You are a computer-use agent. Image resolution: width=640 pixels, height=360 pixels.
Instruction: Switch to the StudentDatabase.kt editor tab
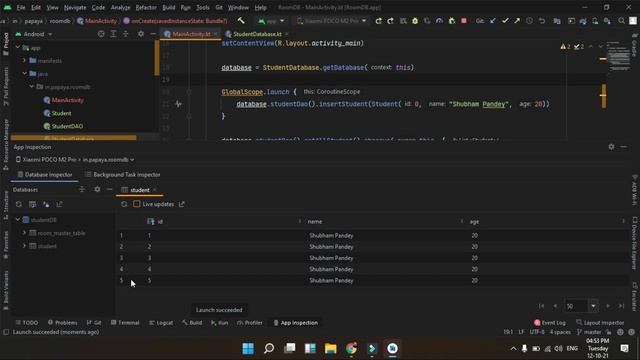pyautogui.click(x=257, y=34)
